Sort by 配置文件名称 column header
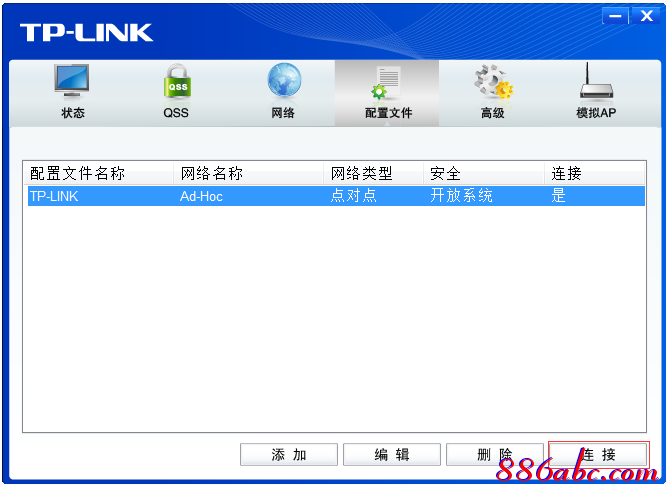 tap(98, 173)
